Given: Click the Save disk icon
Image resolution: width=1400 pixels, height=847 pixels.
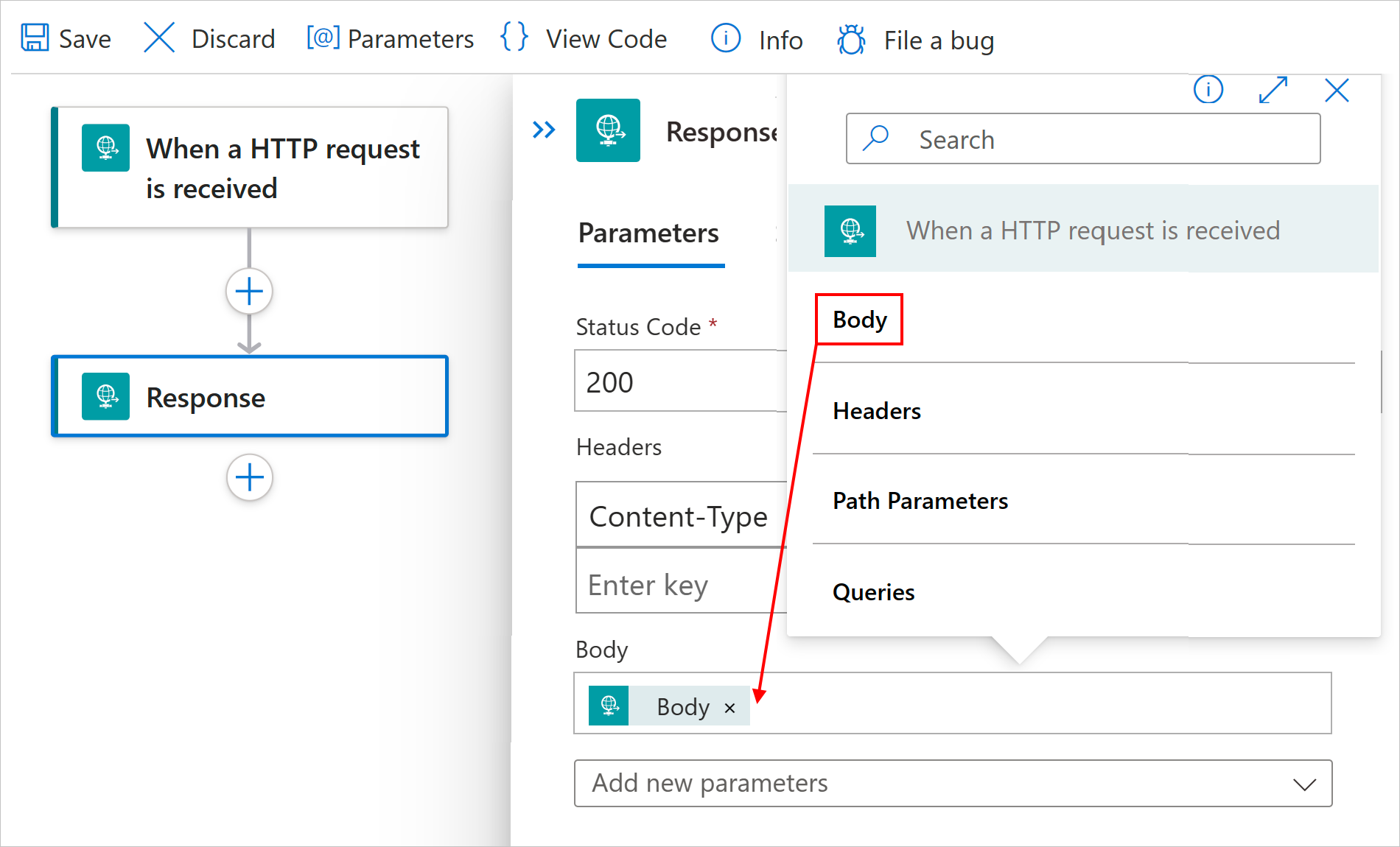Looking at the screenshot, I should tap(35, 38).
